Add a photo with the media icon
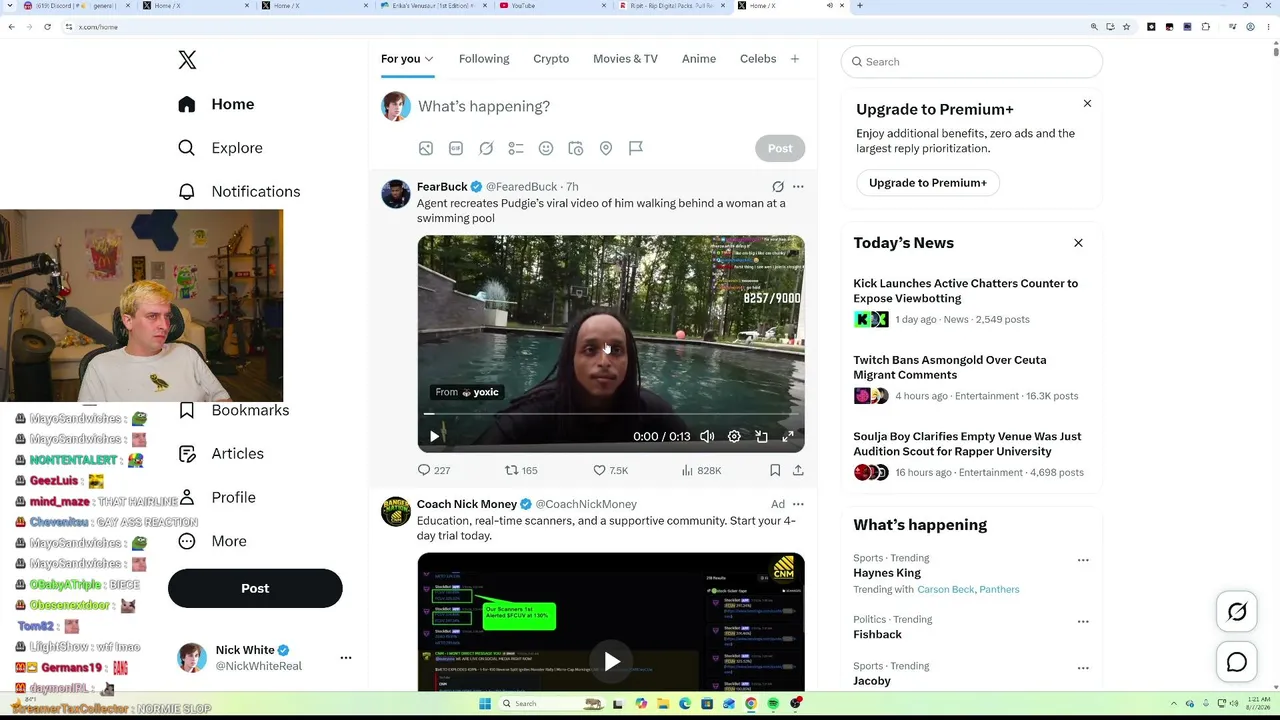 [x=426, y=148]
